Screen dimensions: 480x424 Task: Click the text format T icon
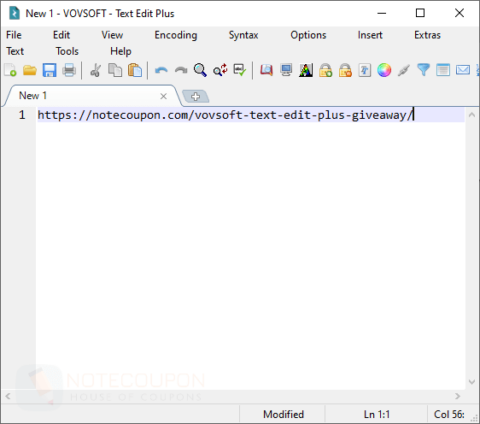point(365,70)
